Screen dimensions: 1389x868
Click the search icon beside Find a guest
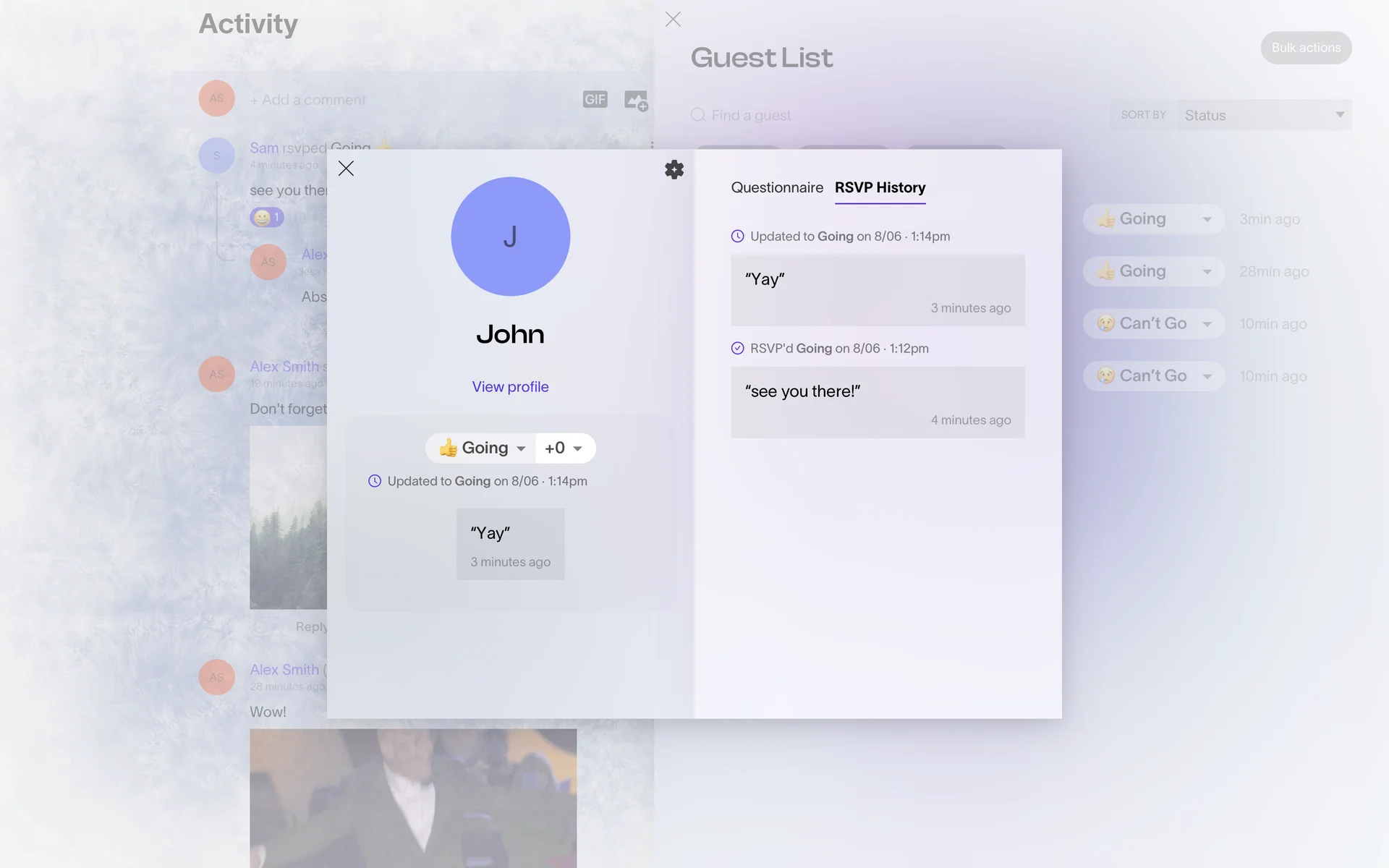697,115
